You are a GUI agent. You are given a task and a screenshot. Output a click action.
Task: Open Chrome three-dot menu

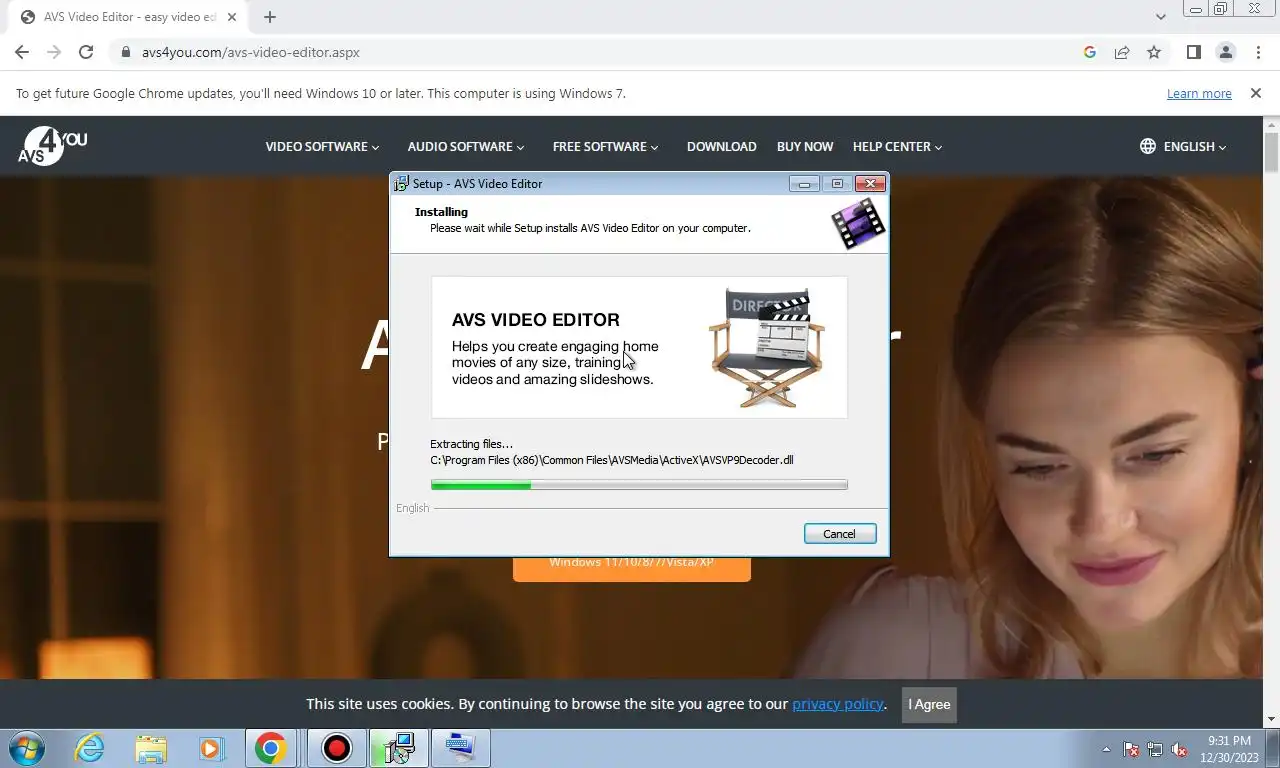pos(1258,52)
